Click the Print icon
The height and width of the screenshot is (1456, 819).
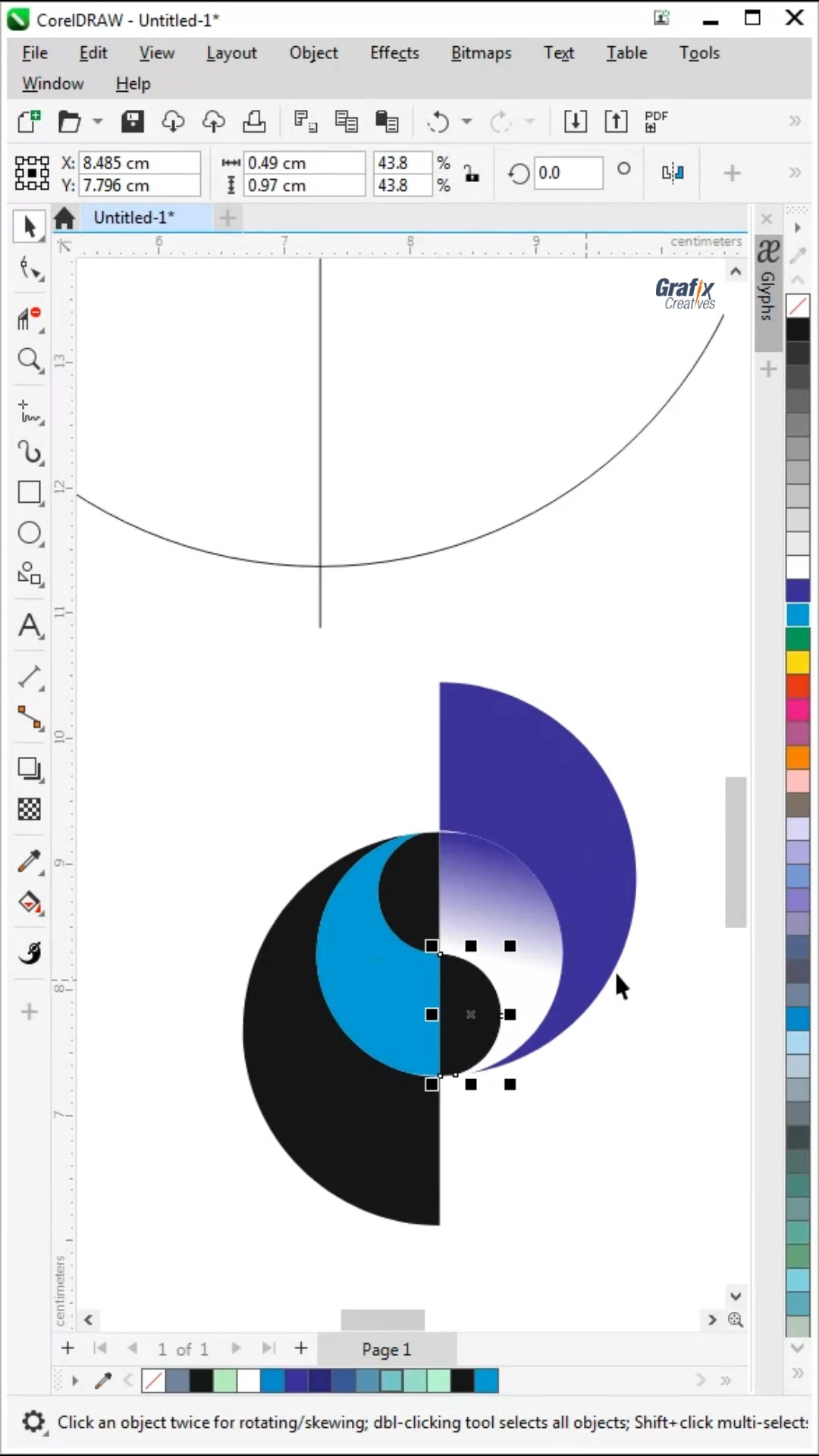click(254, 121)
